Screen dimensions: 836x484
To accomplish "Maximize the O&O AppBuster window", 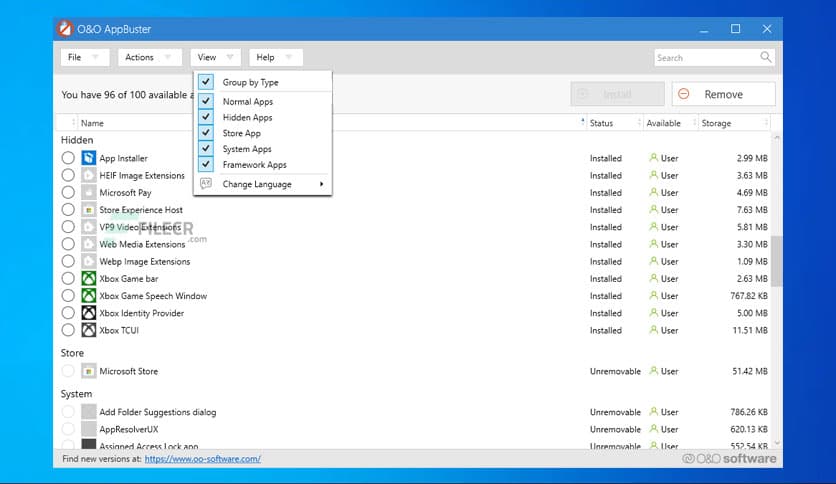I will [735, 29].
